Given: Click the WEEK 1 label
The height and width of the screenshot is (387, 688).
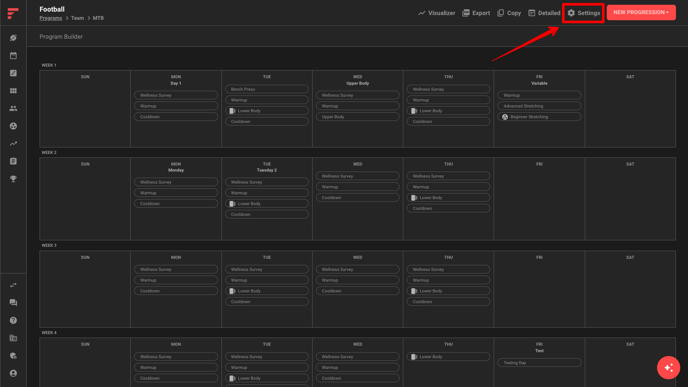Looking at the screenshot, I should coord(49,65).
